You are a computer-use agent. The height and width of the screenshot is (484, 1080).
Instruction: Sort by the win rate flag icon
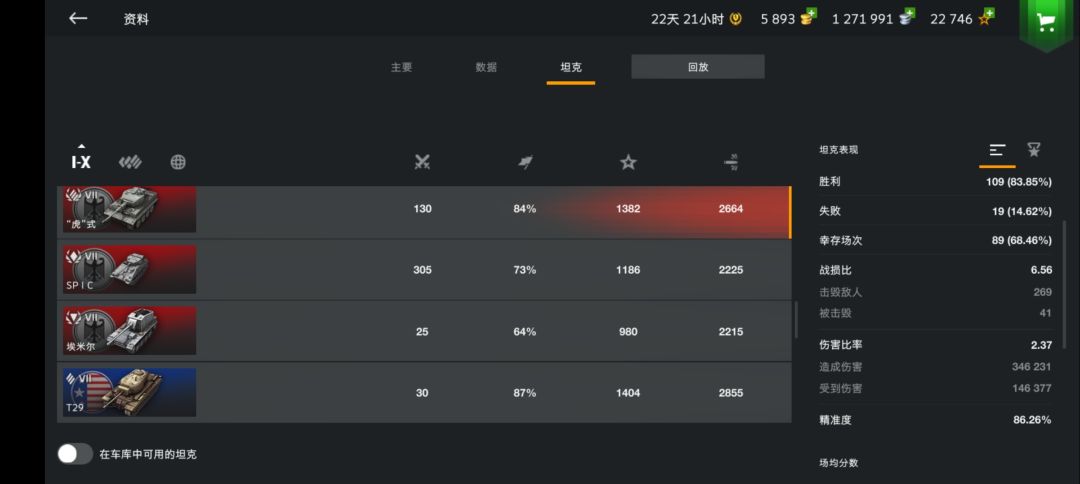pos(525,162)
